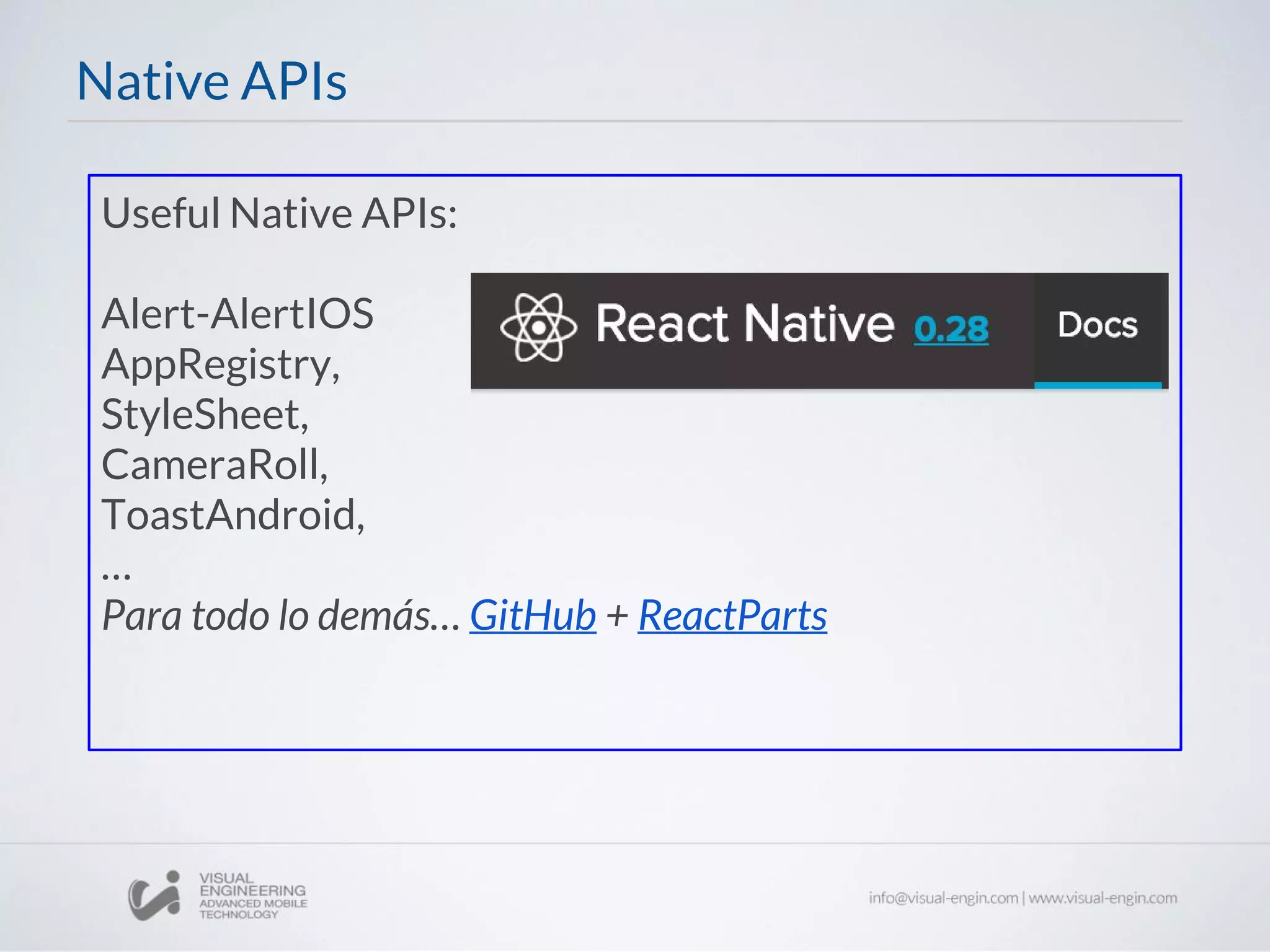The width and height of the screenshot is (1270, 952).
Task: Click the www.visual-engin.com website text
Action: (x=1103, y=897)
